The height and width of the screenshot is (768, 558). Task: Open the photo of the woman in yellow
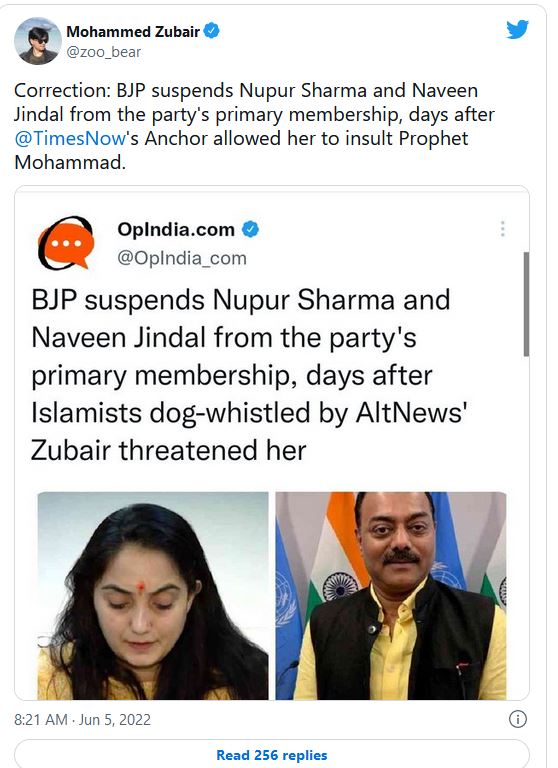(x=153, y=596)
